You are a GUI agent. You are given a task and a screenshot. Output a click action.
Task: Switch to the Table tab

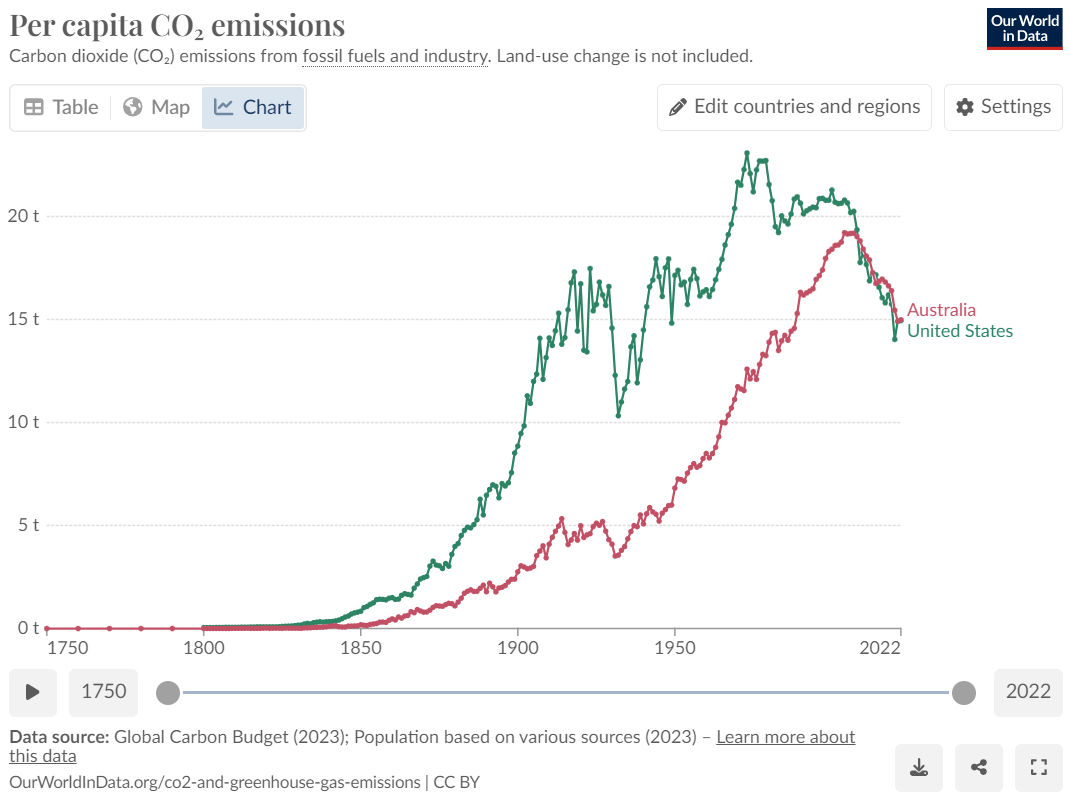pyautogui.click(x=61, y=107)
